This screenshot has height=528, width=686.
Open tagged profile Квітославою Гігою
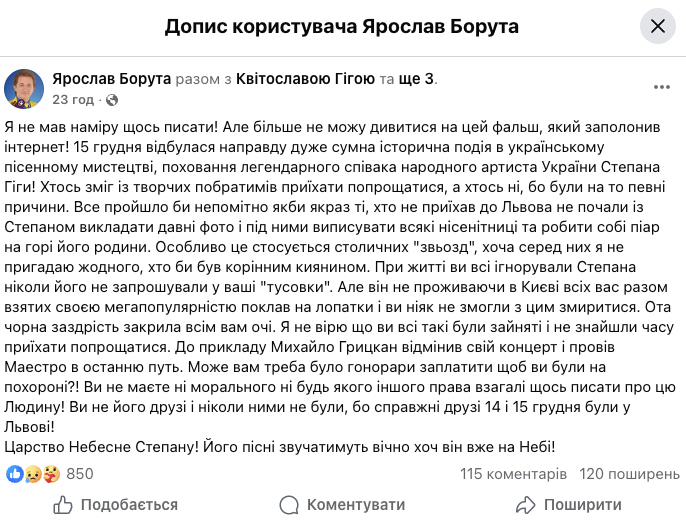(306, 78)
